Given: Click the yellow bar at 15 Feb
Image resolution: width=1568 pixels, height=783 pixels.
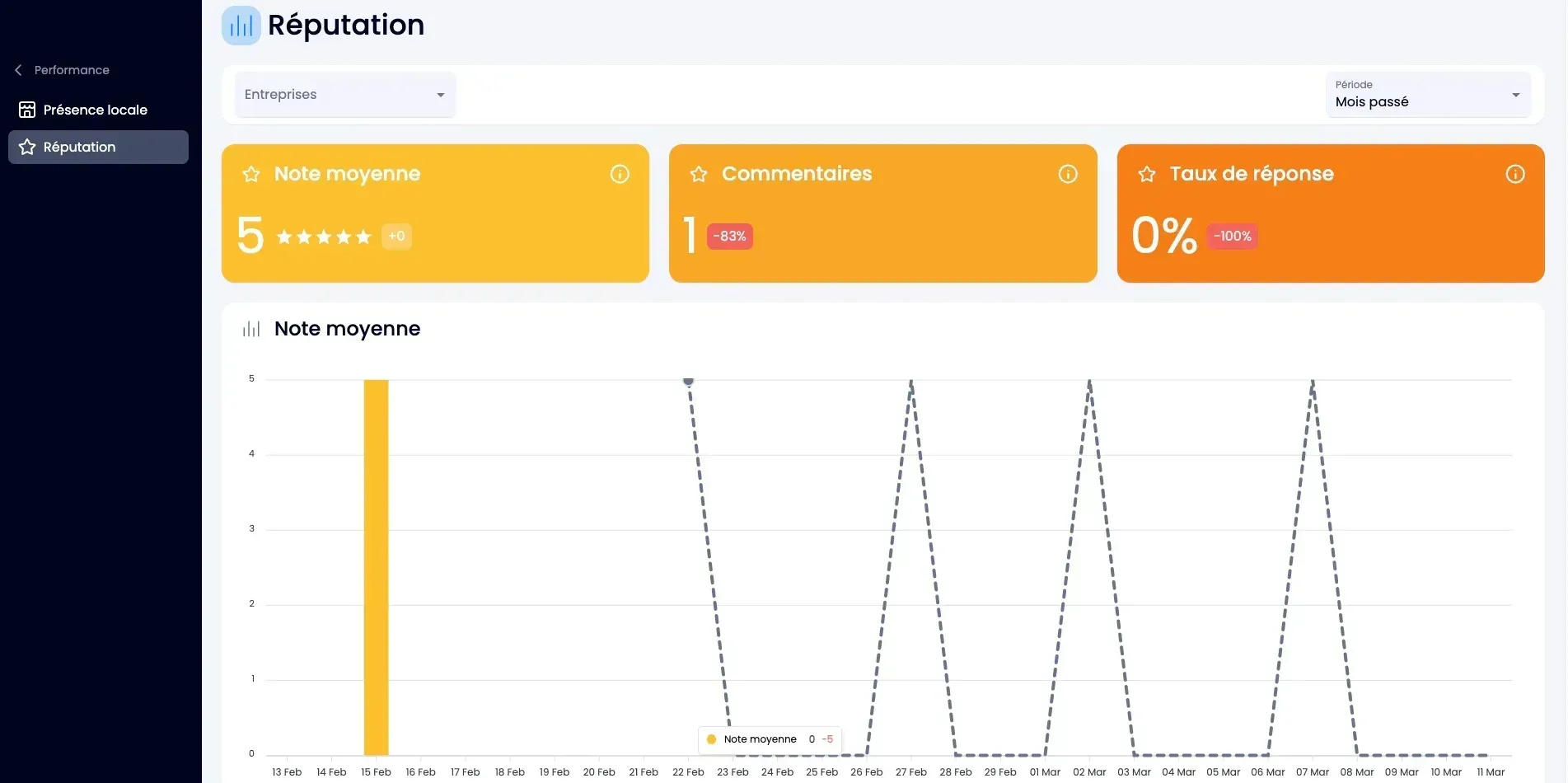Looking at the screenshot, I should point(376,567).
